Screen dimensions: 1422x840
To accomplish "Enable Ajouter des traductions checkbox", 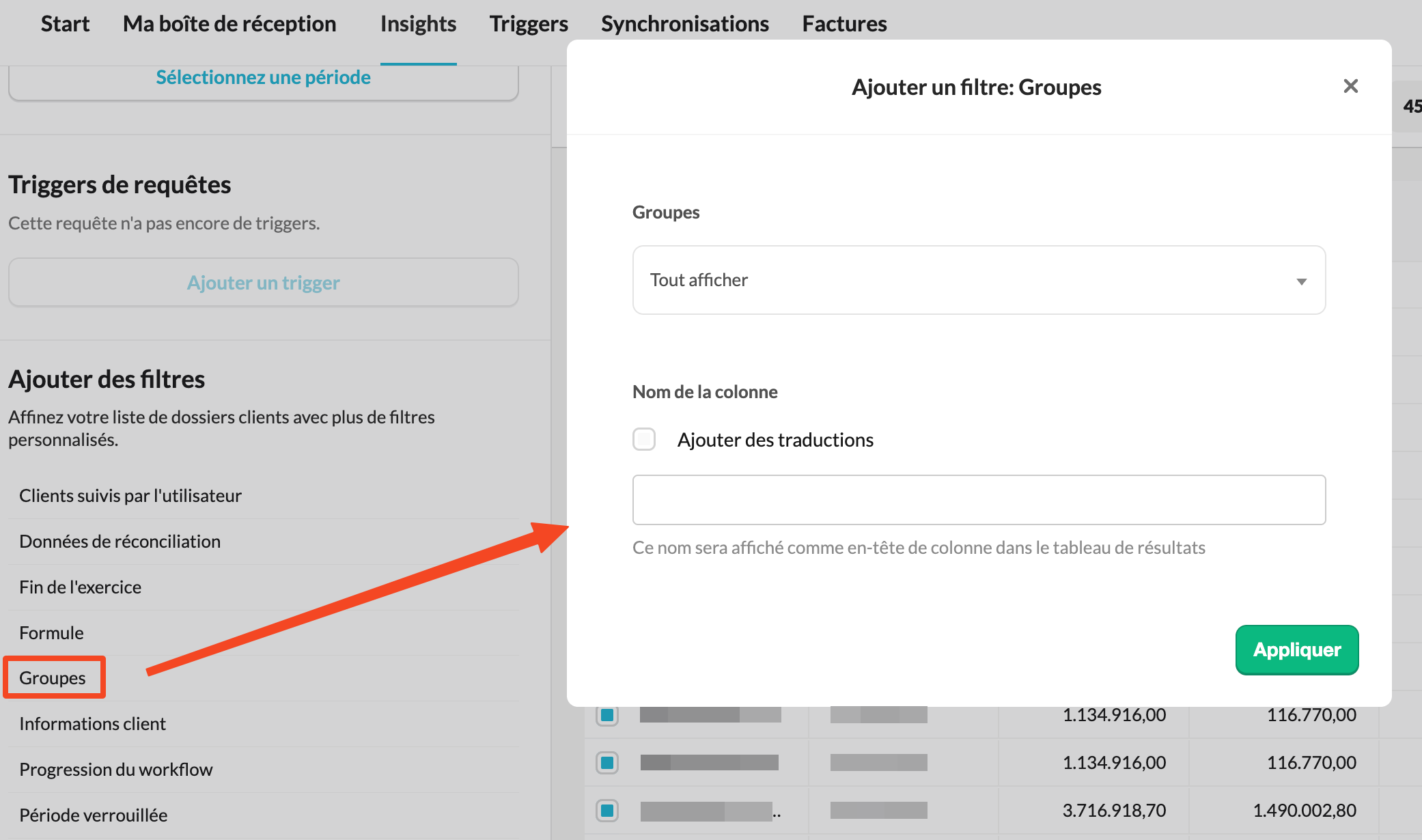I will coord(644,439).
